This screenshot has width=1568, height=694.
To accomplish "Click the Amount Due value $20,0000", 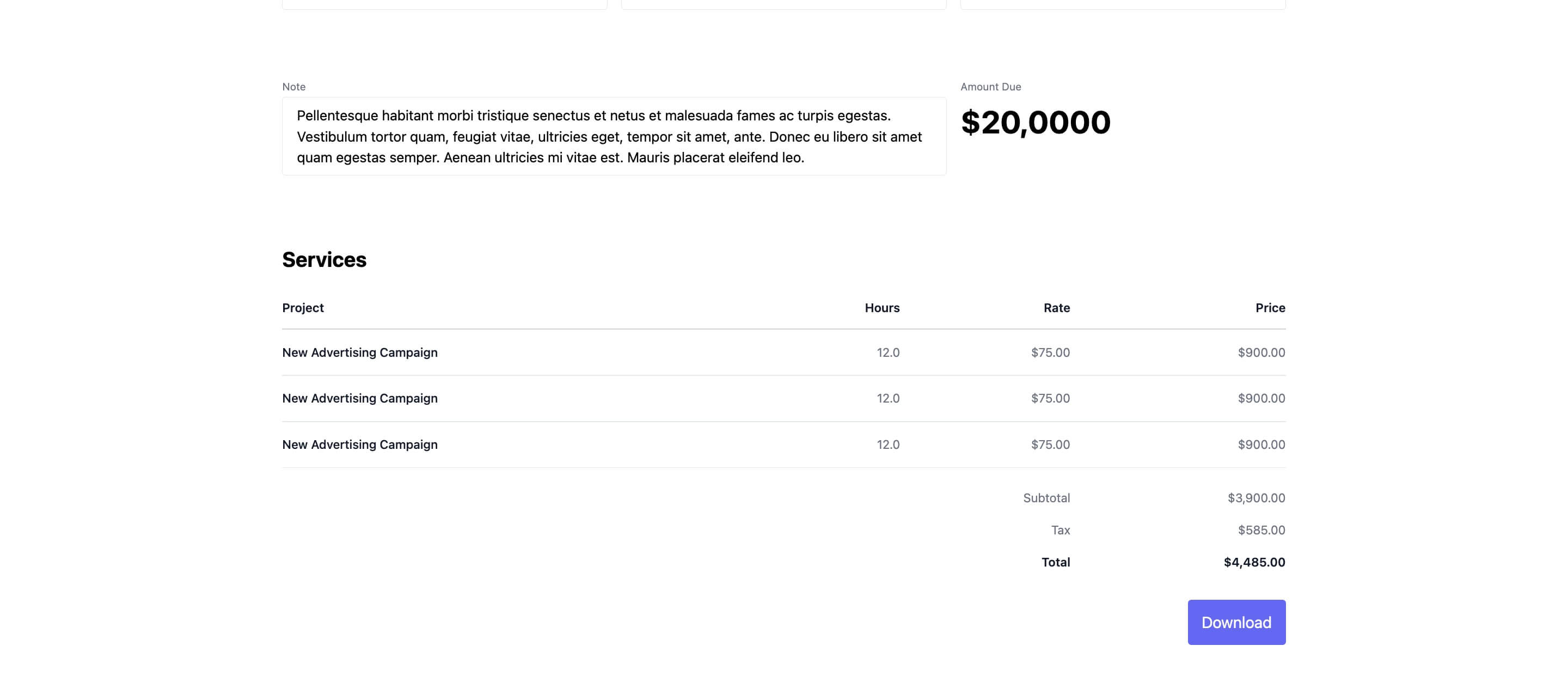I will click(1036, 122).
